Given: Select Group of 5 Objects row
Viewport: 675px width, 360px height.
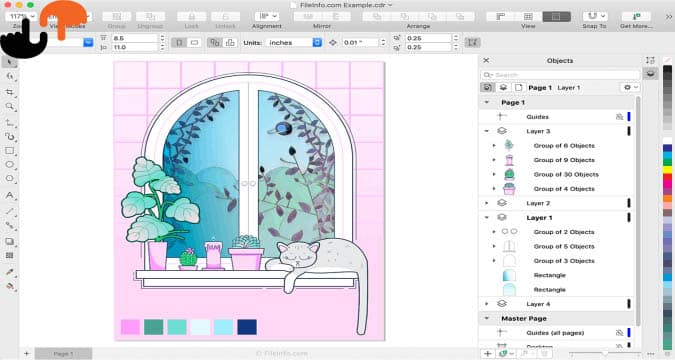Looking at the screenshot, I should [556, 246].
